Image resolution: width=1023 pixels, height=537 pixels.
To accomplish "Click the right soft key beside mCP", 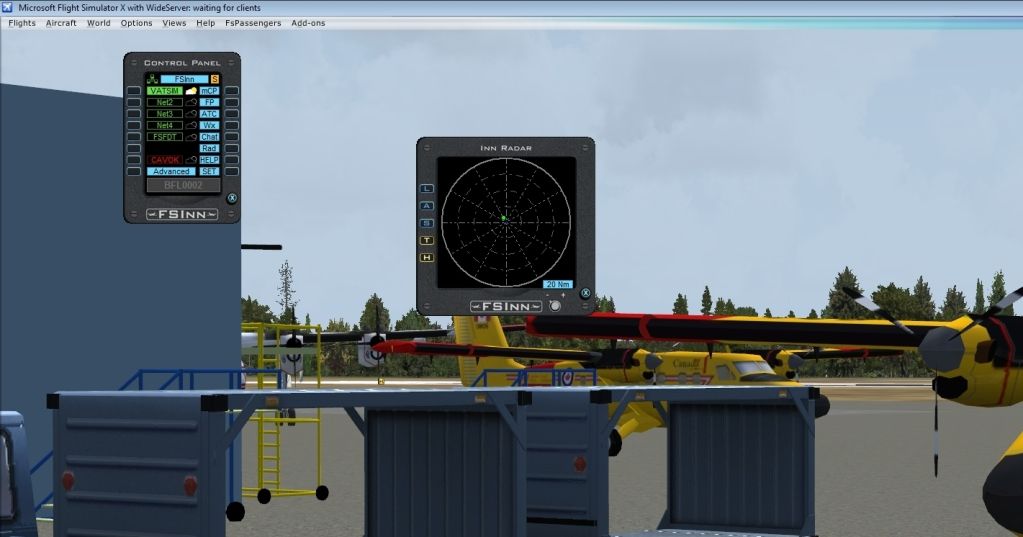I will point(232,91).
